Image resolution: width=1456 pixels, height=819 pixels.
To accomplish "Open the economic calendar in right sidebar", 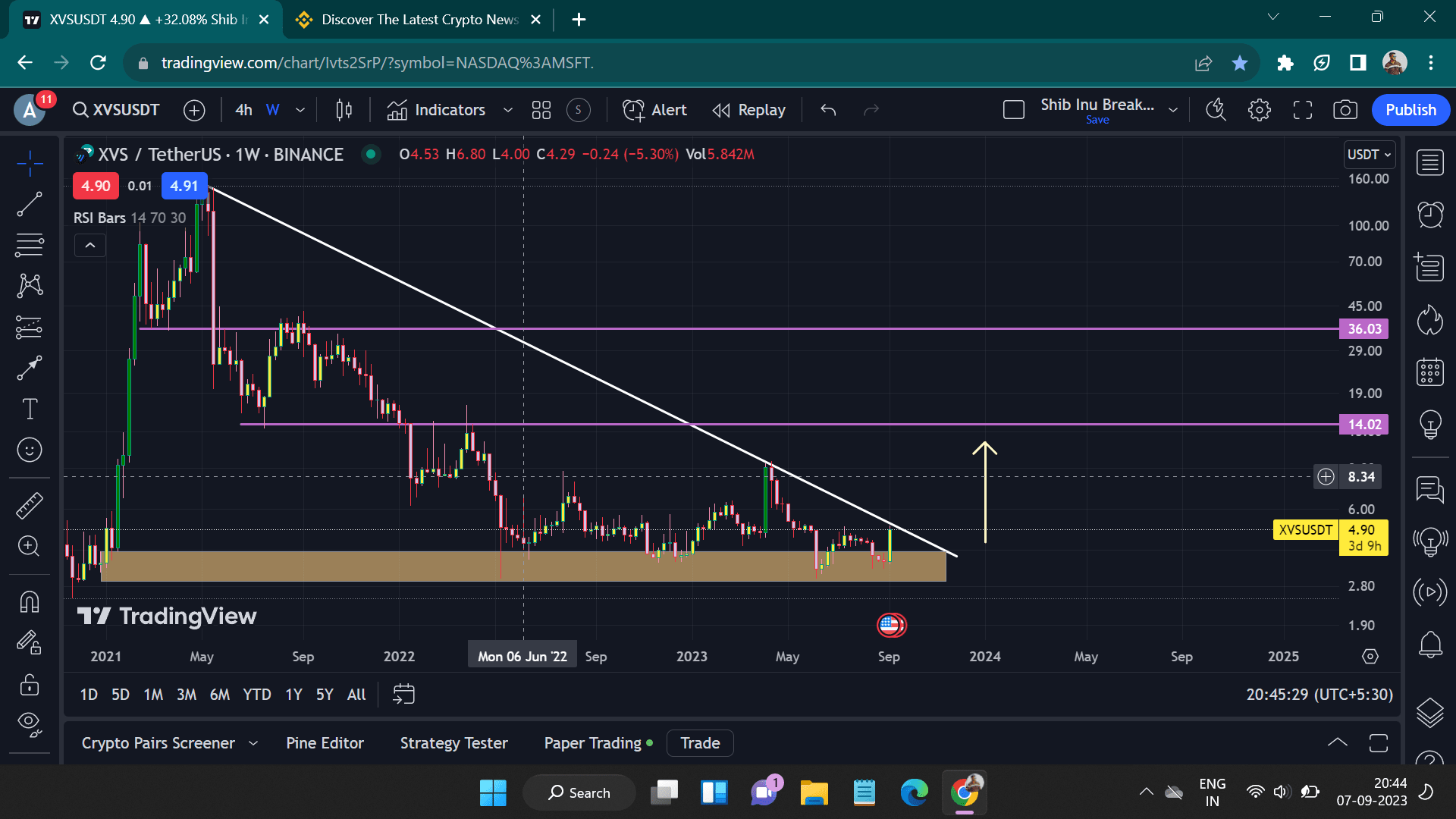I will tap(1430, 372).
